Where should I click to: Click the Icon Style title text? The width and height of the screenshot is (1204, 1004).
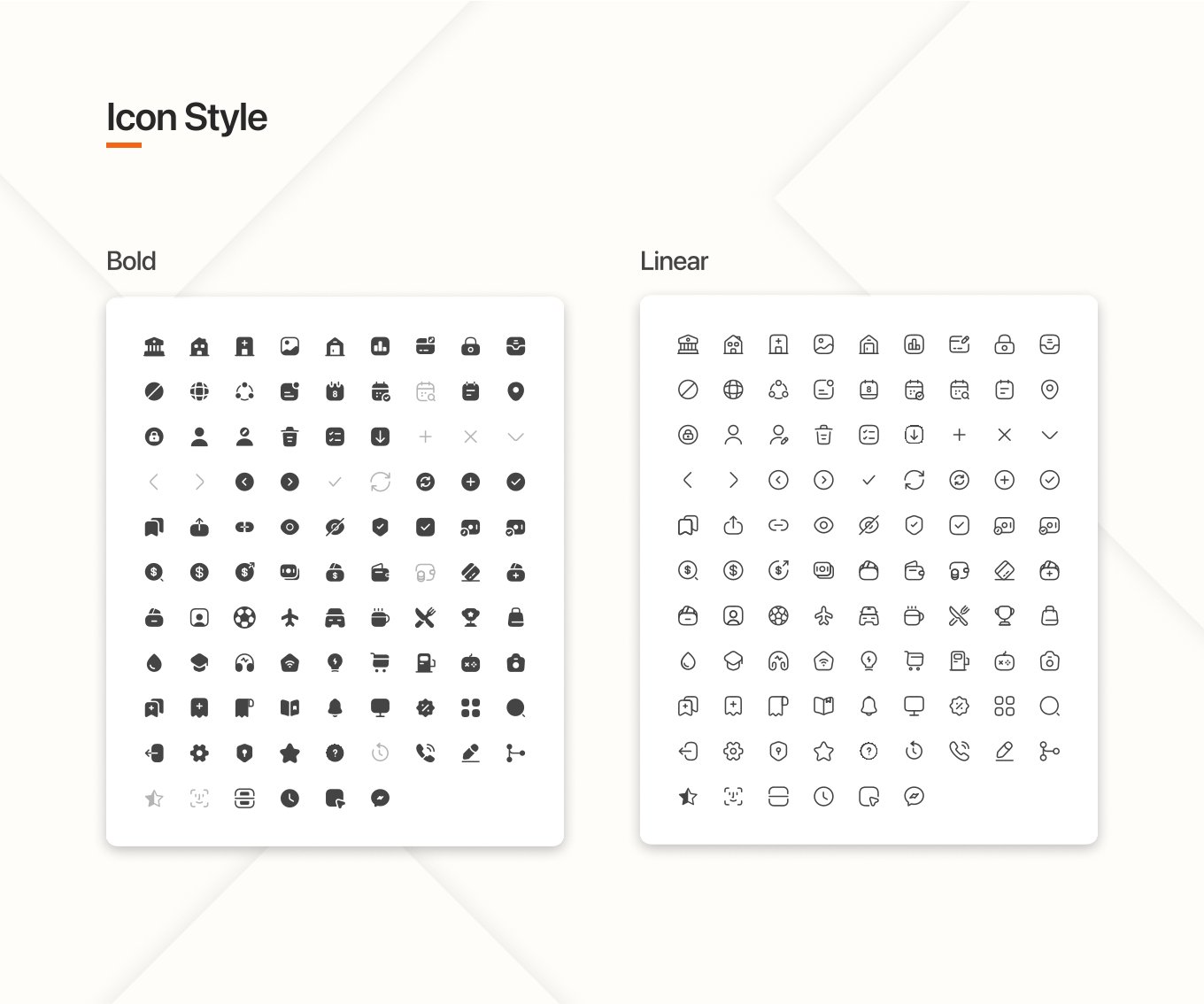pos(187,118)
